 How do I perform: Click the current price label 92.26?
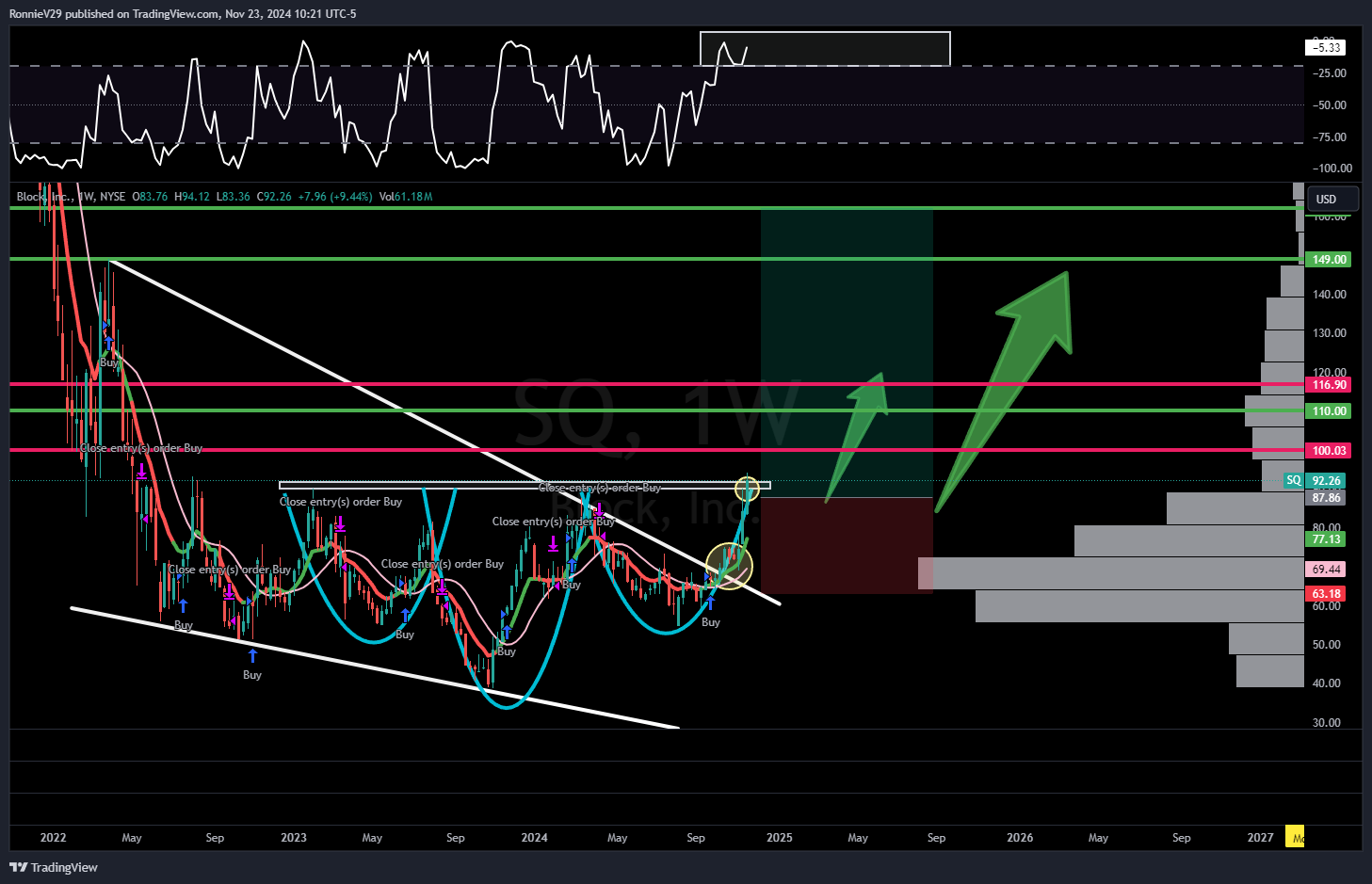1326,480
